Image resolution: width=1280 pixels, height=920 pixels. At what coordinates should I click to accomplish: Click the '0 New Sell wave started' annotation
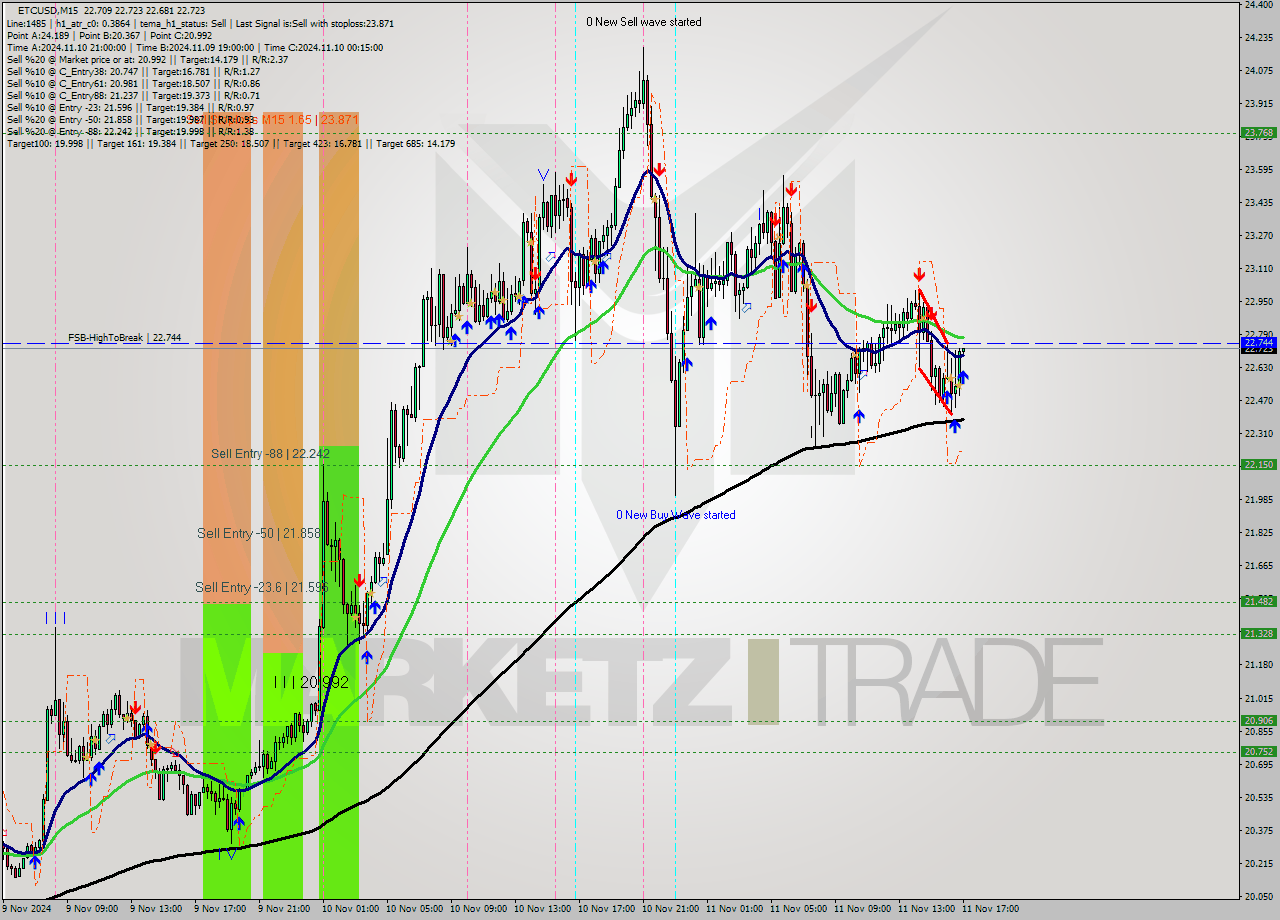coord(643,22)
